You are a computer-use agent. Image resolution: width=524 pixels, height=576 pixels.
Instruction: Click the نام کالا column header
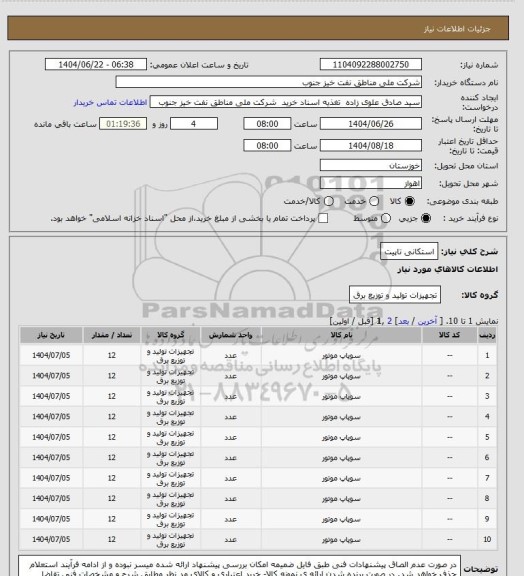[341, 335]
